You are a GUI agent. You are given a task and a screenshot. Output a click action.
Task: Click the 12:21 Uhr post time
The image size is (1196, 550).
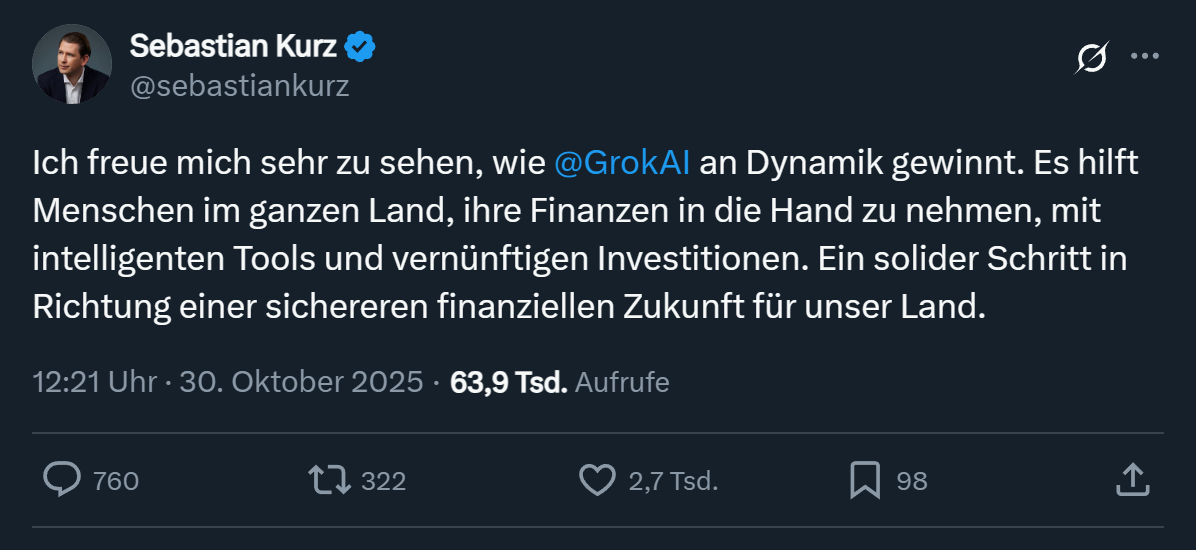click(x=95, y=382)
